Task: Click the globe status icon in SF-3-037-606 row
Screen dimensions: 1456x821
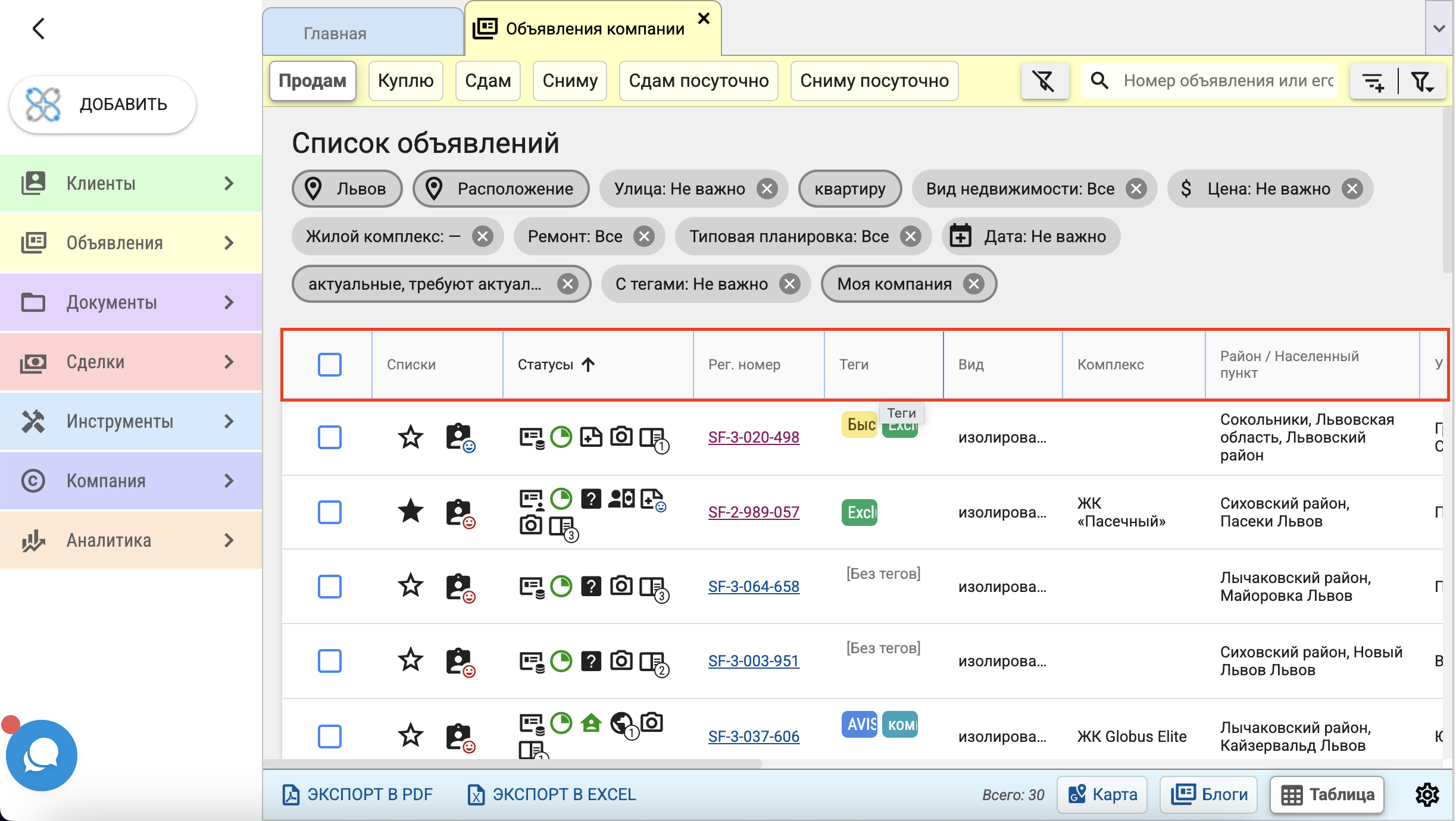Action: pyautogui.click(x=623, y=725)
